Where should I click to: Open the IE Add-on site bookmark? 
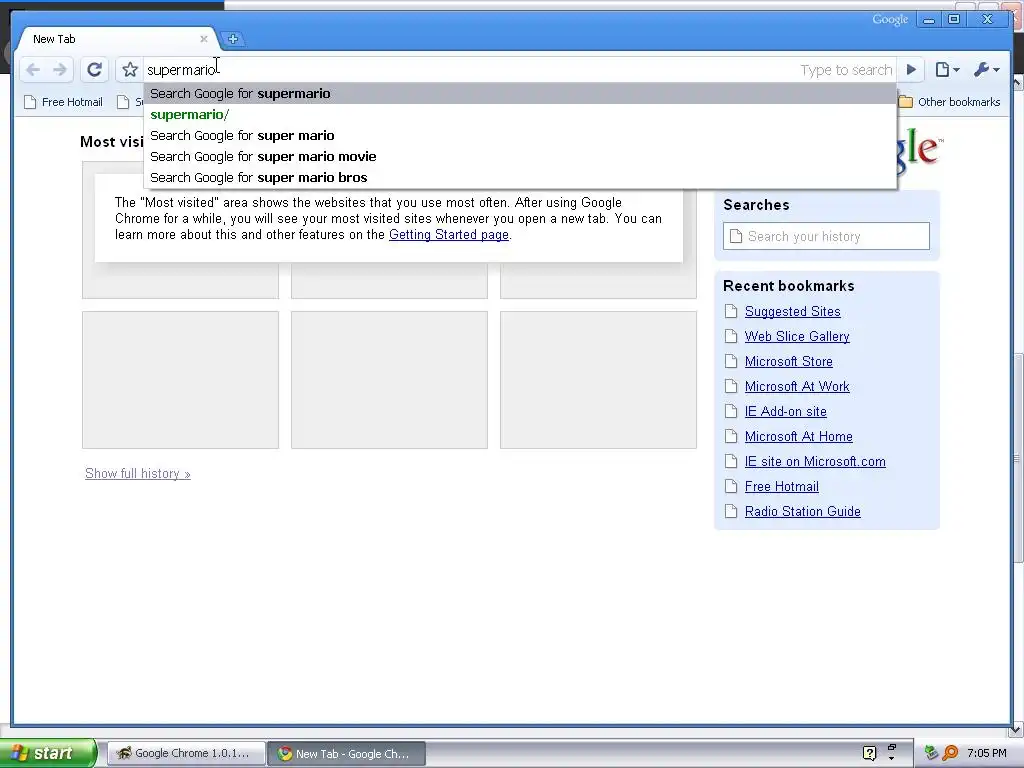[786, 411]
